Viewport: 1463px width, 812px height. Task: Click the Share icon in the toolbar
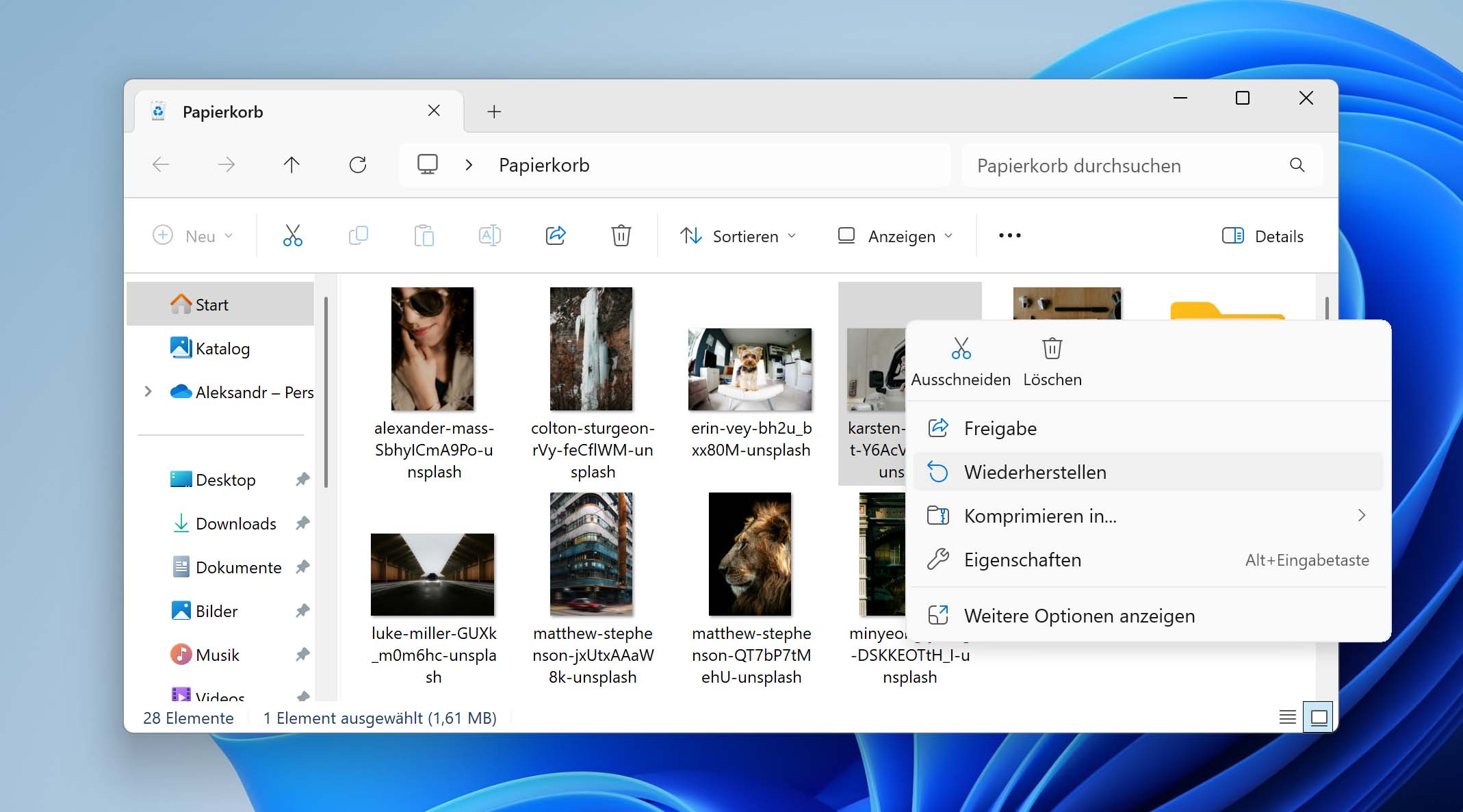[x=555, y=236]
